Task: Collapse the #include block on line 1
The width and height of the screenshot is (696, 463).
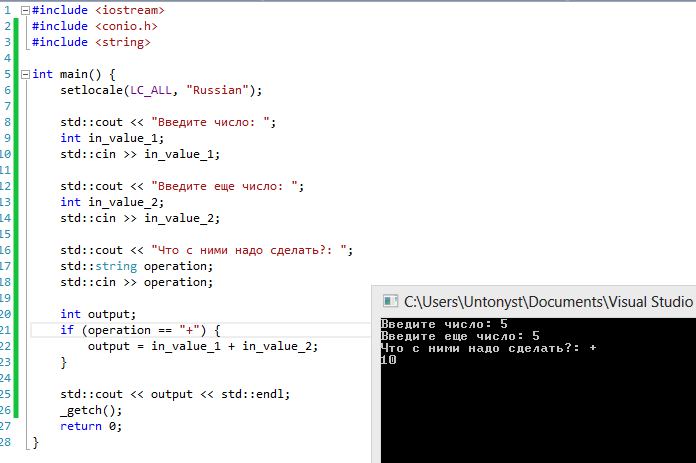Action: [25, 10]
